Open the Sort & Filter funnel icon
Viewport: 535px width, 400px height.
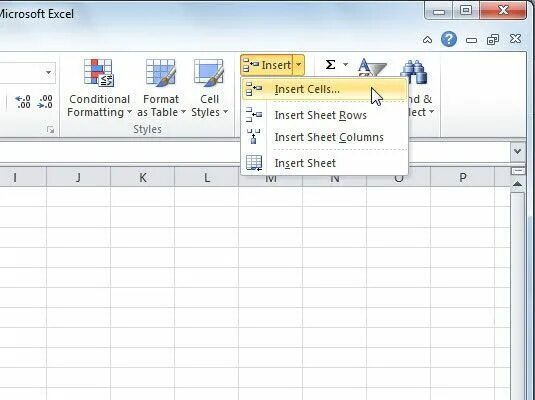[372, 68]
